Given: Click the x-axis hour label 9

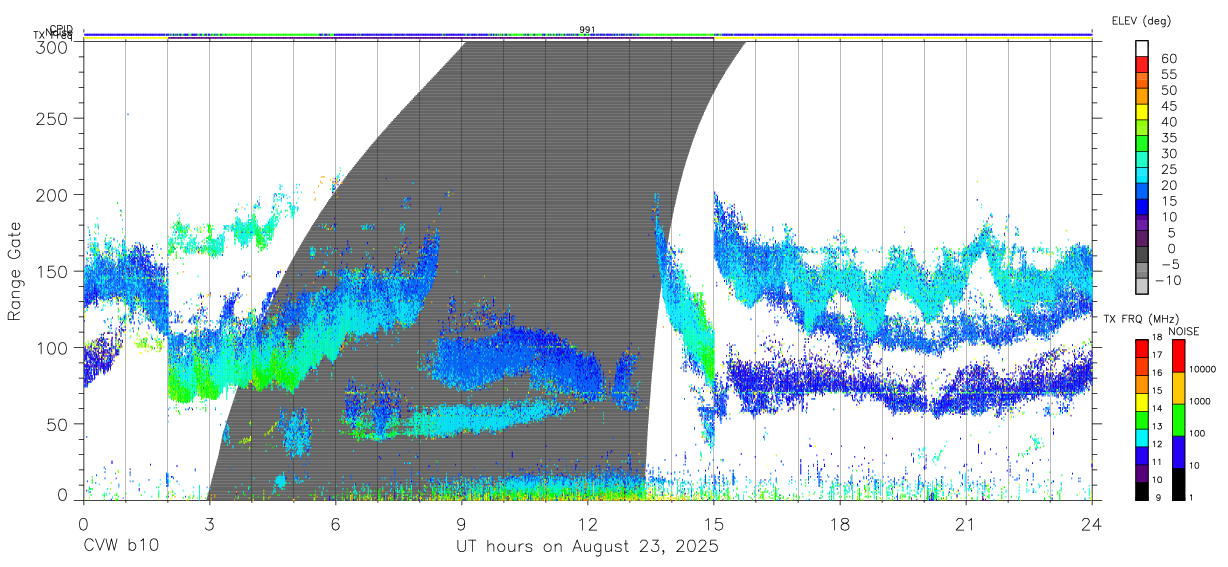Looking at the screenshot, I should [x=461, y=525].
